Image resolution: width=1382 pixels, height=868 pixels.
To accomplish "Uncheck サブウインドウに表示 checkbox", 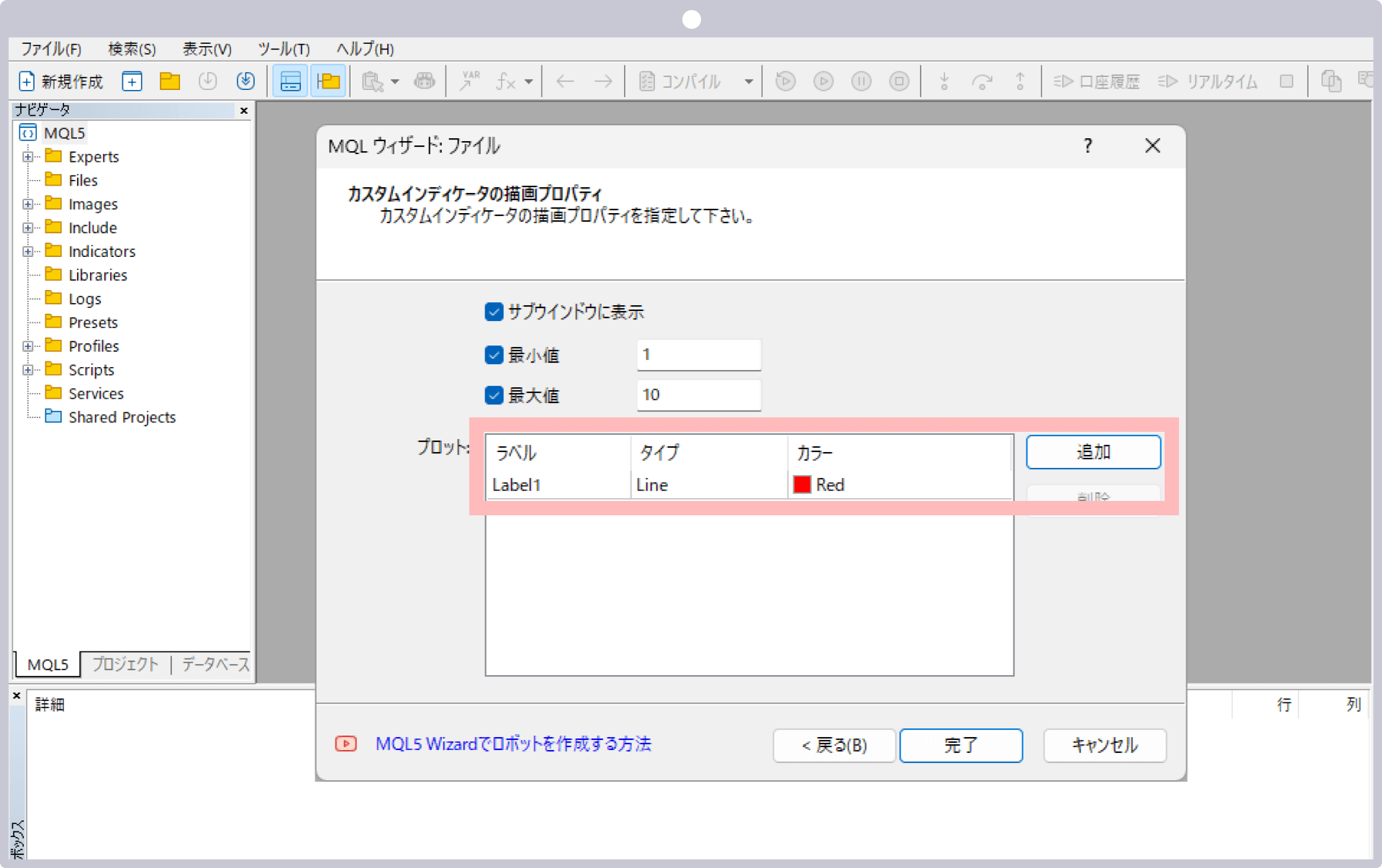I will (494, 312).
